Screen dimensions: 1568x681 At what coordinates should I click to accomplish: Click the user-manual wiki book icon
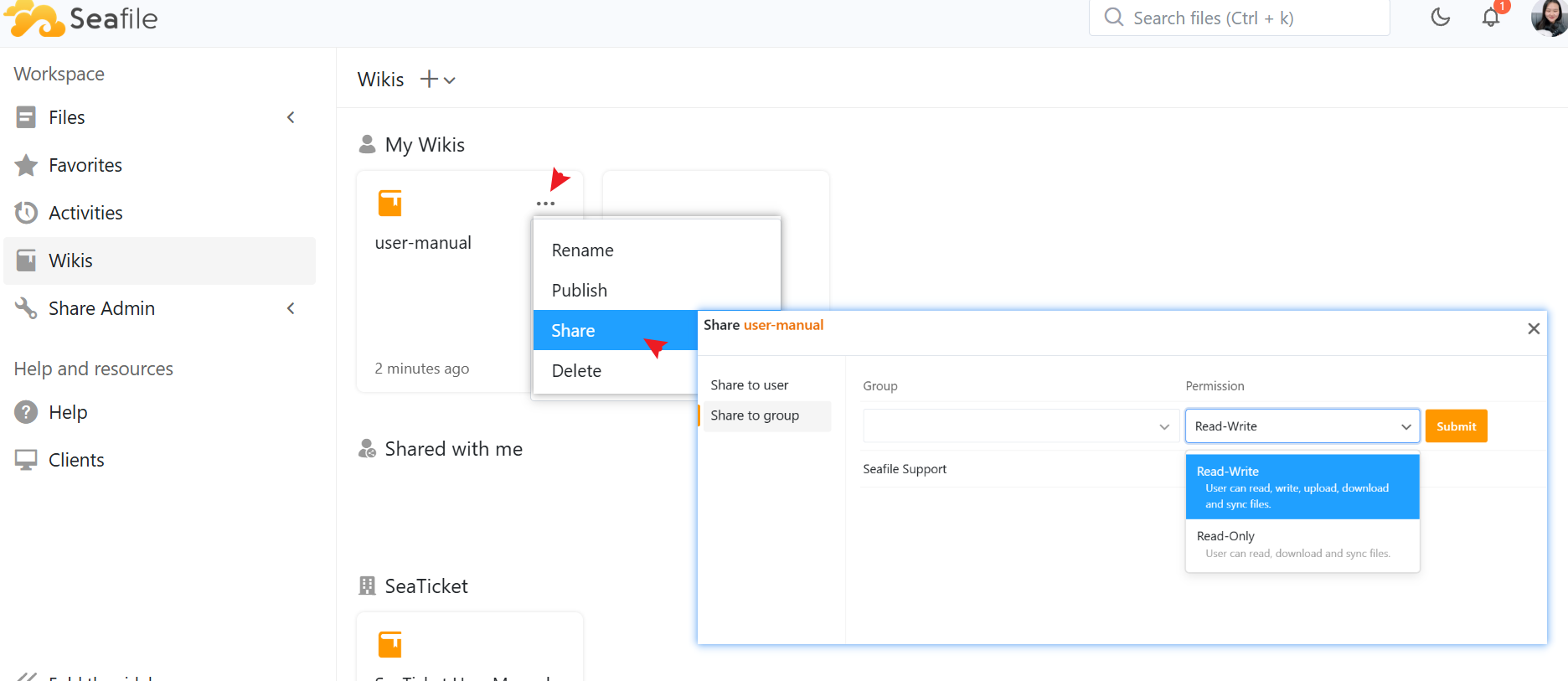pos(390,203)
